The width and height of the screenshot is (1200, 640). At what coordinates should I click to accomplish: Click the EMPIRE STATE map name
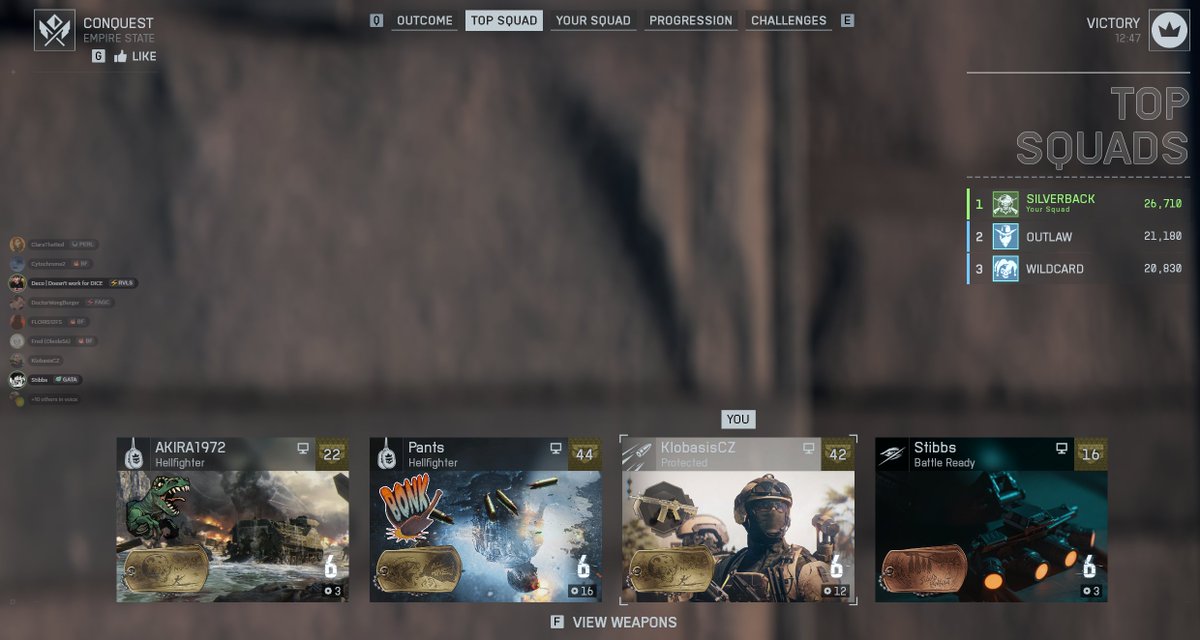click(118, 38)
